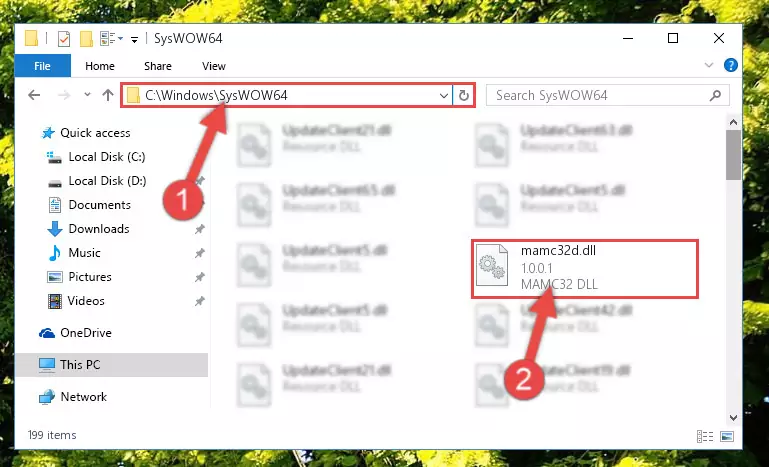This screenshot has width=769, height=467.
Task: Expand the address bar history dropdown
Action: pyautogui.click(x=444, y=95)
